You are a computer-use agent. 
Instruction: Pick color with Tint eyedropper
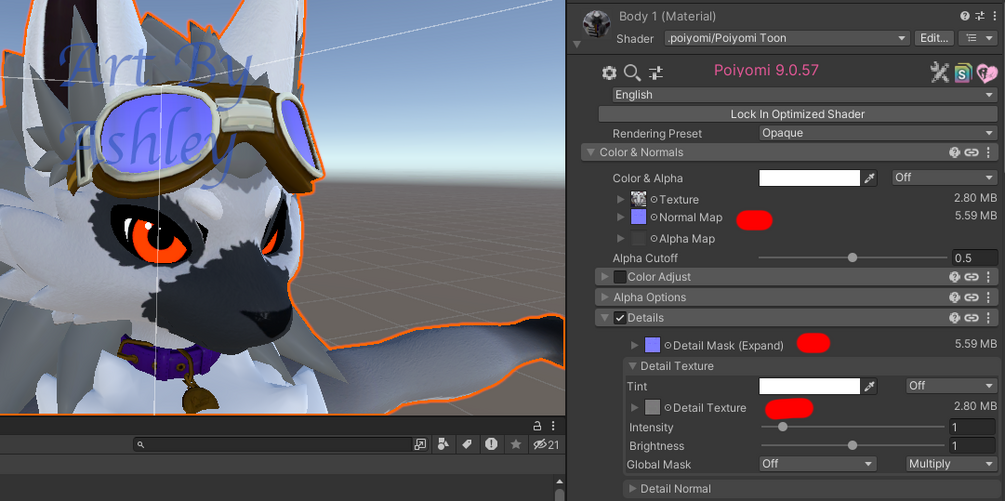point(870,386)
